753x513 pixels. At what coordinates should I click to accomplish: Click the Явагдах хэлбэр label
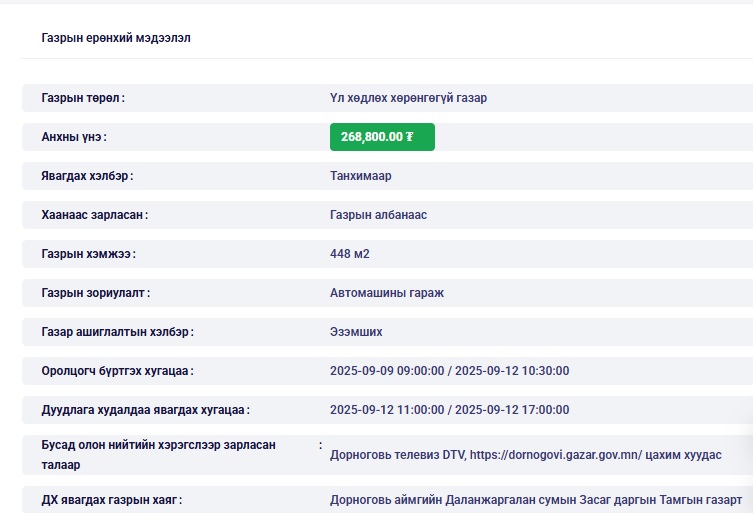pyautogui.click(x=87, y=176)
